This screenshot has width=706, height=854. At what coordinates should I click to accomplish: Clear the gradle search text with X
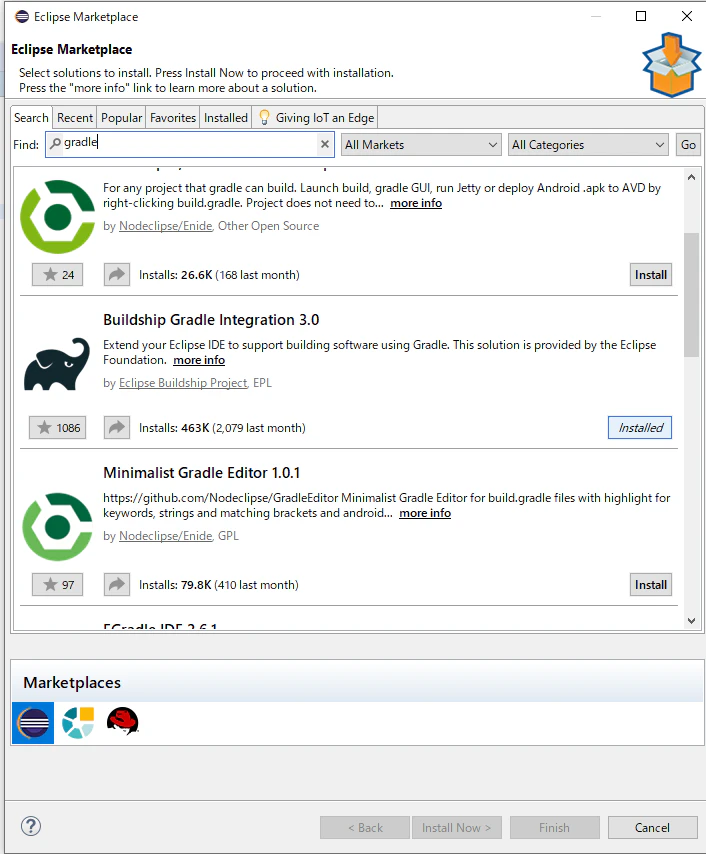pos(325,144)
